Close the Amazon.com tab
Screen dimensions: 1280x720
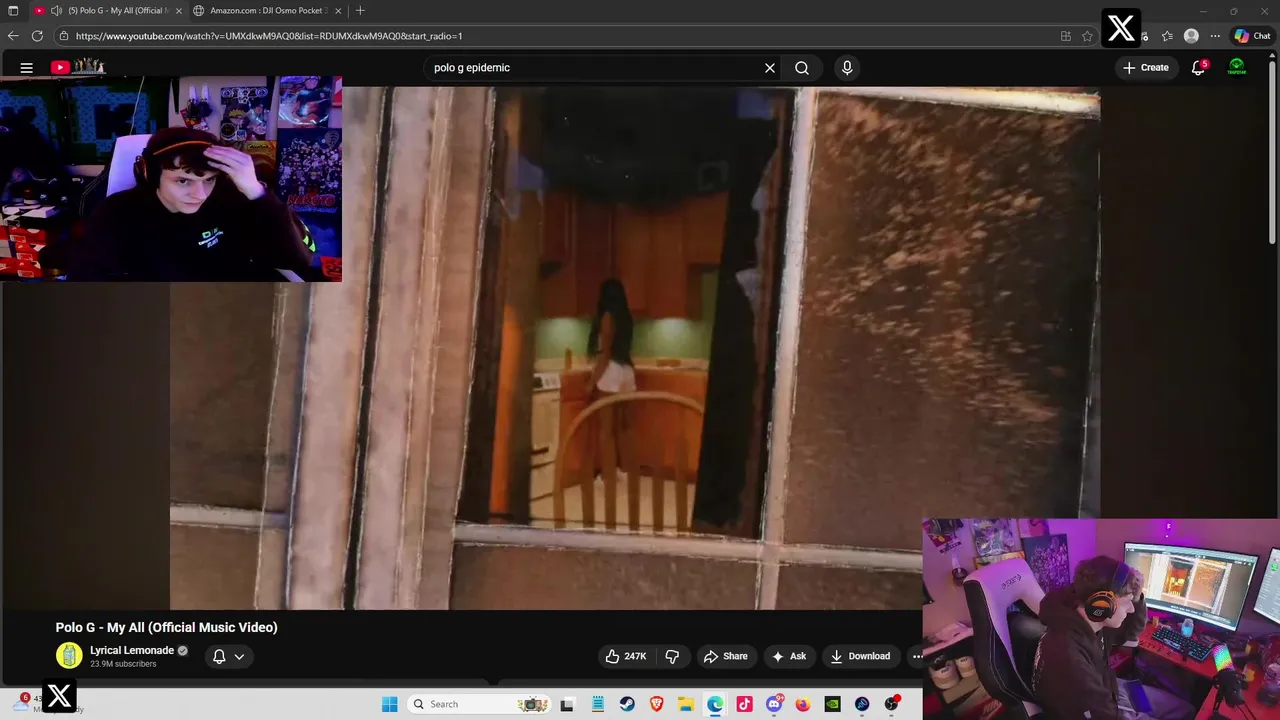point(338,11)
